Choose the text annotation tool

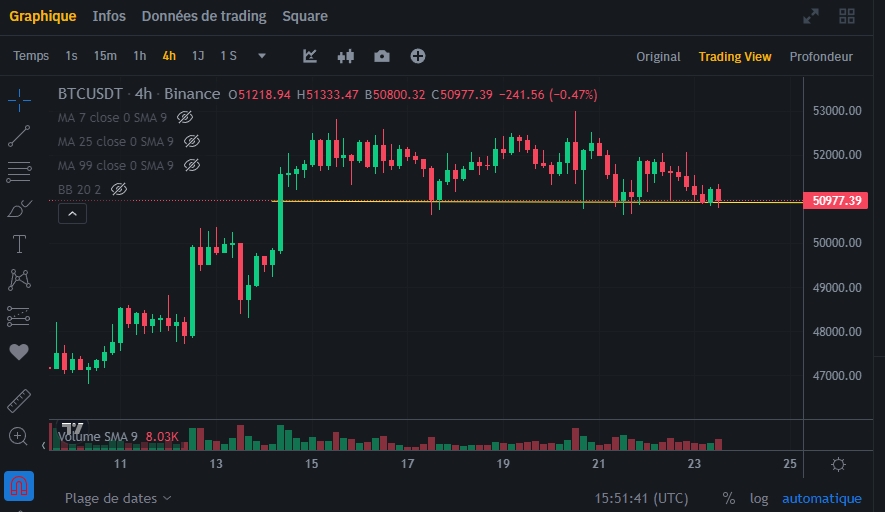point(19,244)
